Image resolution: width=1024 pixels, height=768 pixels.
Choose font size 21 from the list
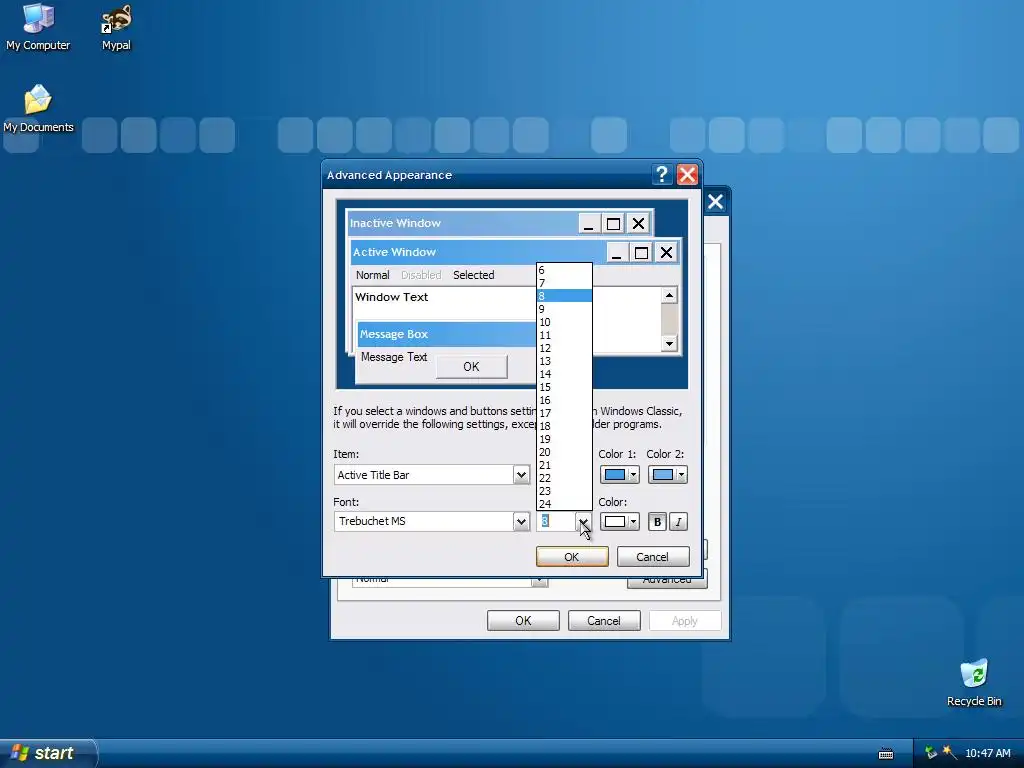pos(564,466)
